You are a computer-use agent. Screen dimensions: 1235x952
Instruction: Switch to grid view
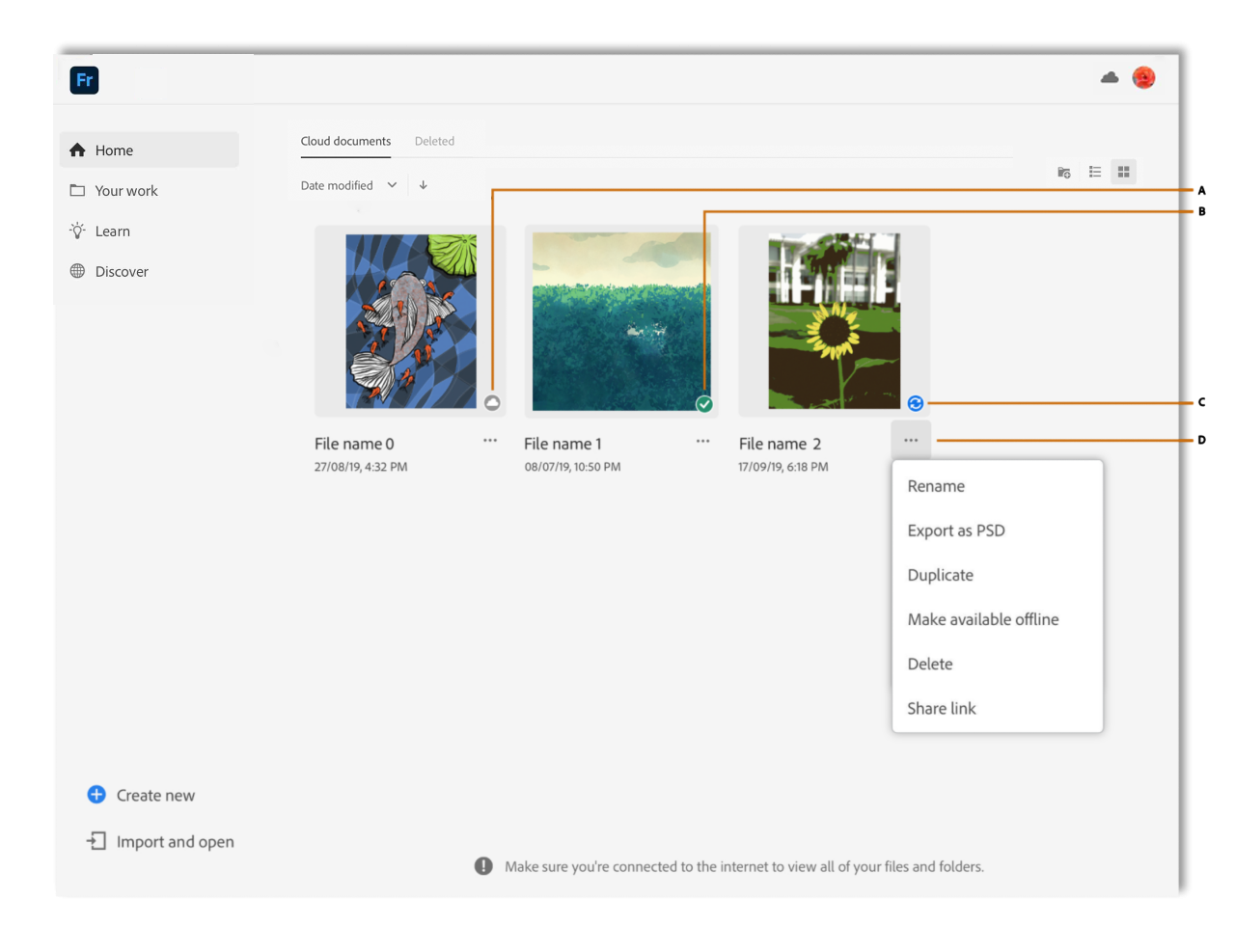click(x=1123, y=172)
